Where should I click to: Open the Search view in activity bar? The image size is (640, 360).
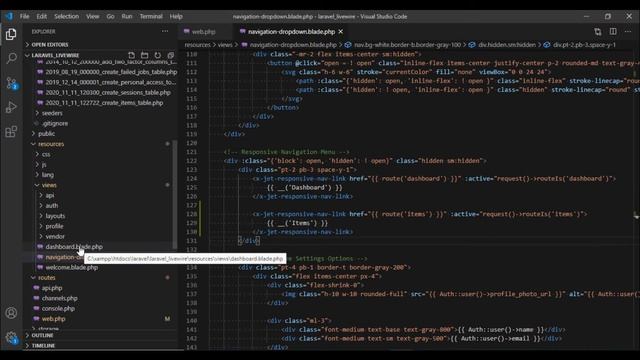click(x=11, y=58)
